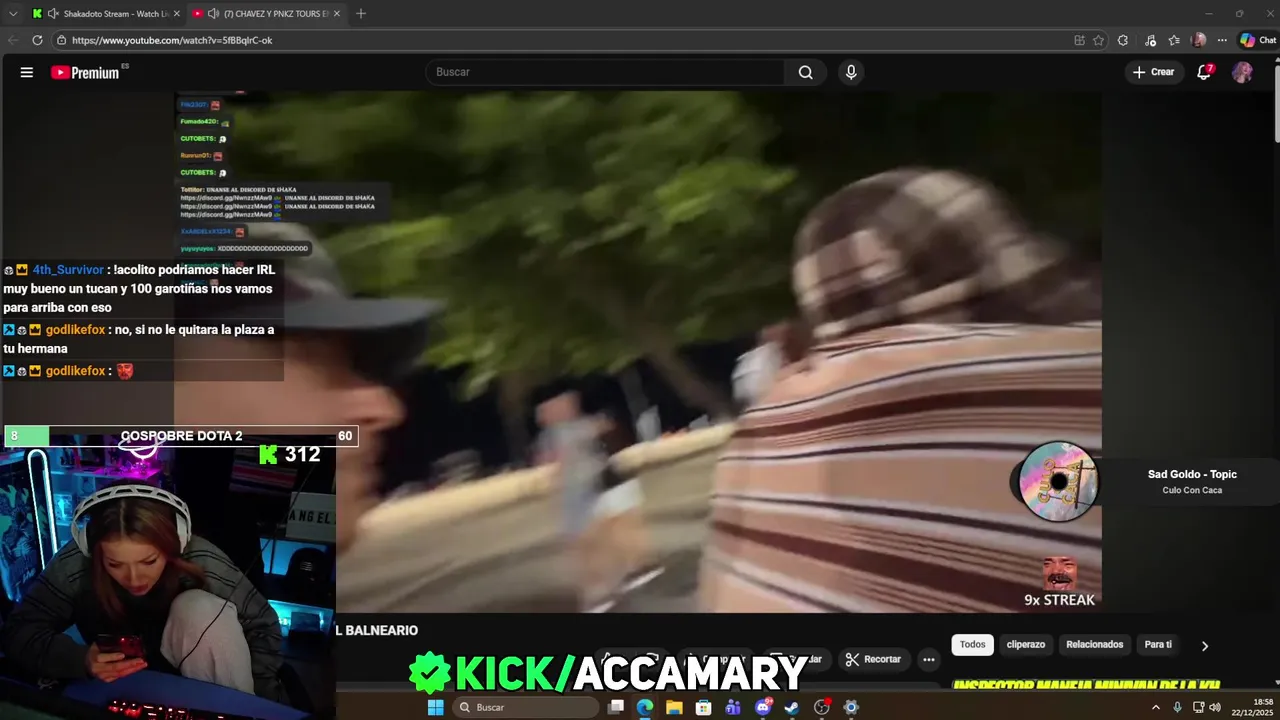Open Task View on taskbar
Viewport: 1280px width, 720px height.
point(616,707)
